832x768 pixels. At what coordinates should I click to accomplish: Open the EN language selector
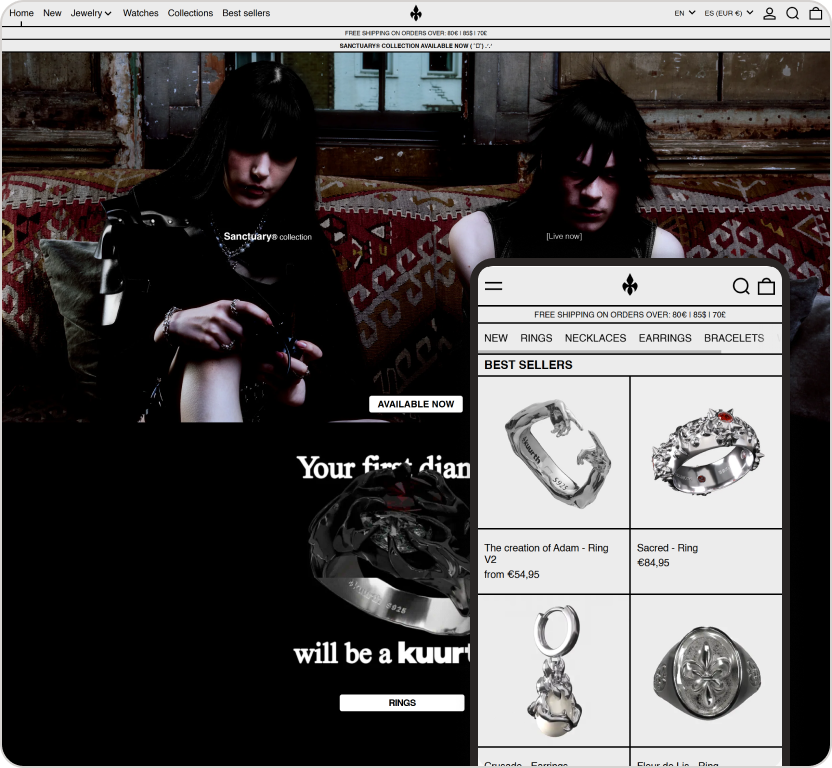coord(684,13)
